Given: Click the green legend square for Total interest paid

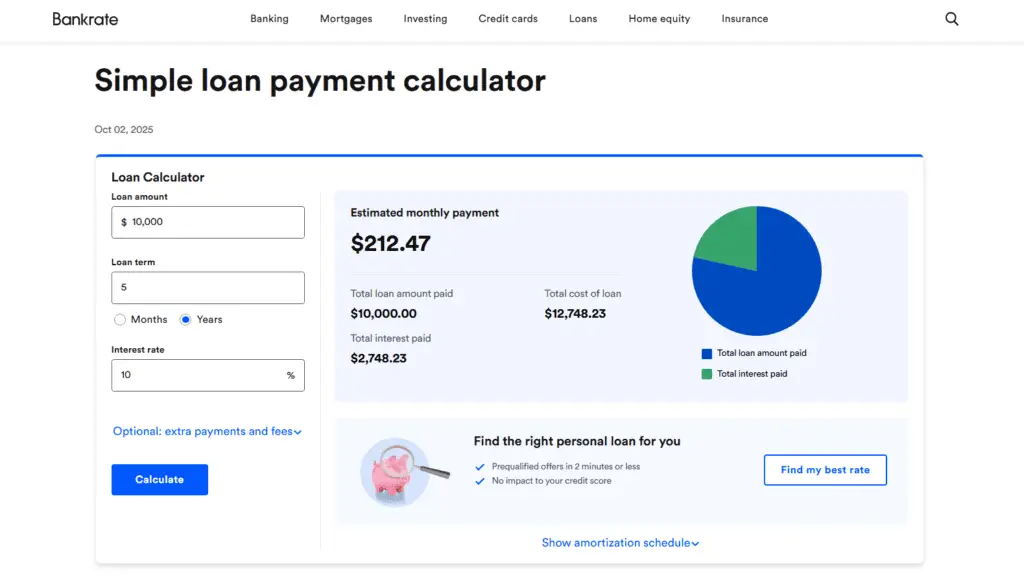Looking at the screenshot, I should [x=706, y=373].
